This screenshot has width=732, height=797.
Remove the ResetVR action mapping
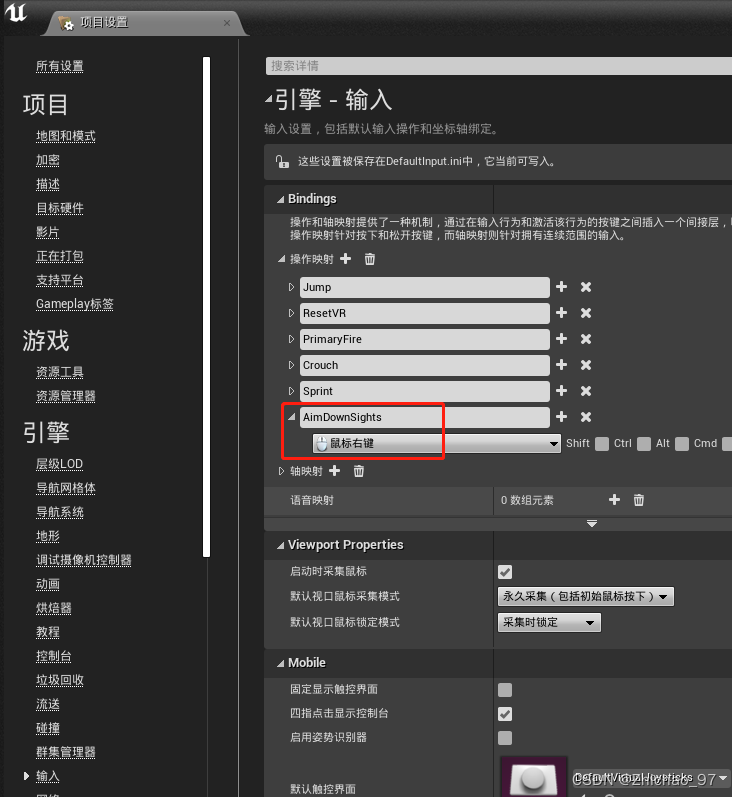pyautogui.click(x=586, y=313)
